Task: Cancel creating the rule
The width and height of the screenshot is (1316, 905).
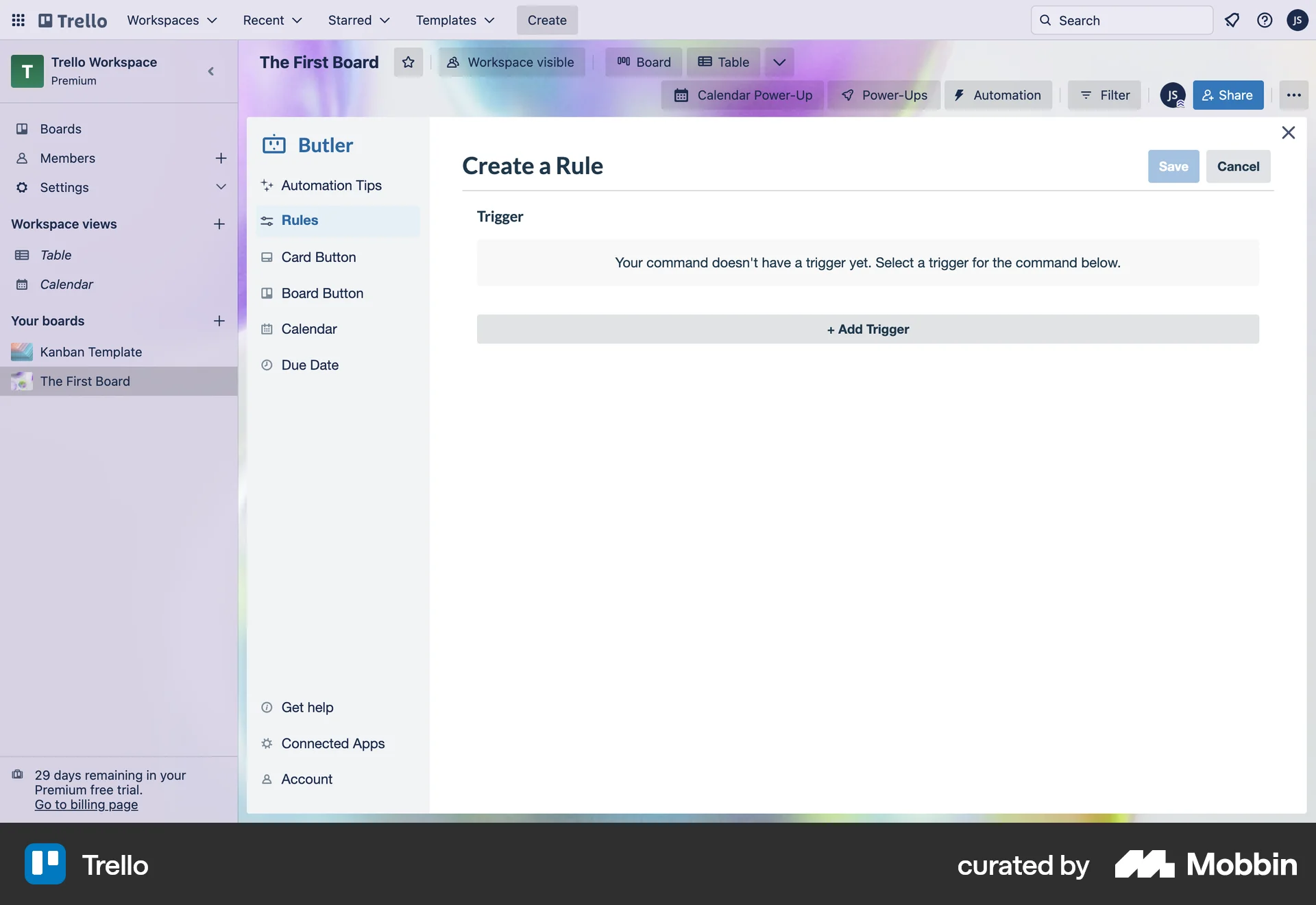Action: [1238, 166]
